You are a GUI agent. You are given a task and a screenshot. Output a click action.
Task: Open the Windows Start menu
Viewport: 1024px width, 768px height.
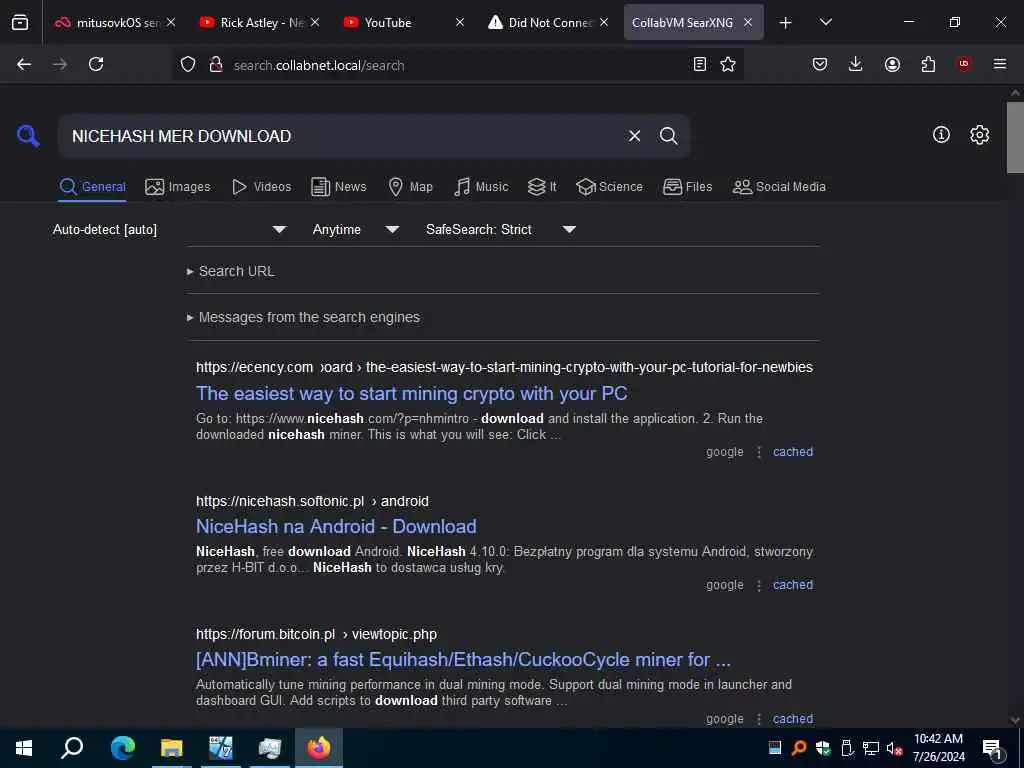click(24, 748)
